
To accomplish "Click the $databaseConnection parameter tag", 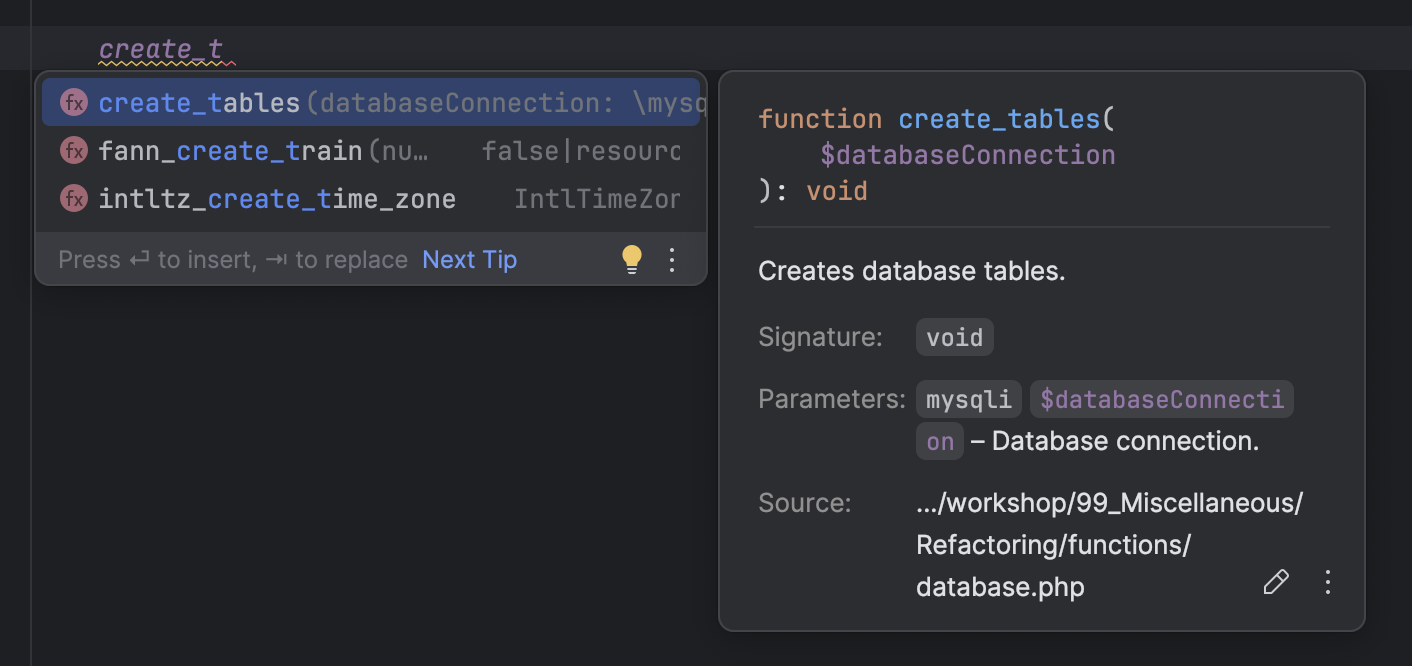I will click(1161, 398).
